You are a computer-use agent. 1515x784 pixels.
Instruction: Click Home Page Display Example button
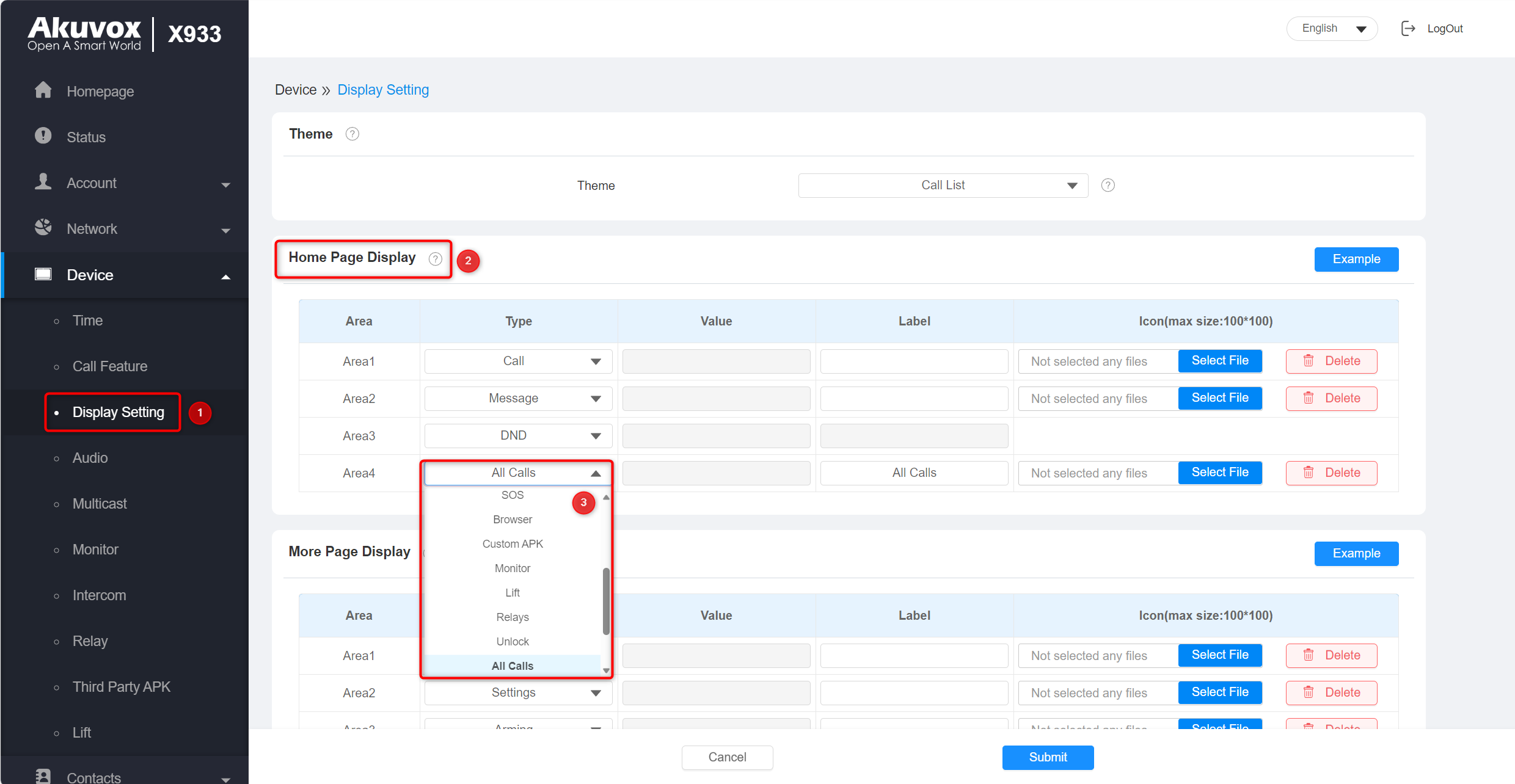[x=1356, y=259]
